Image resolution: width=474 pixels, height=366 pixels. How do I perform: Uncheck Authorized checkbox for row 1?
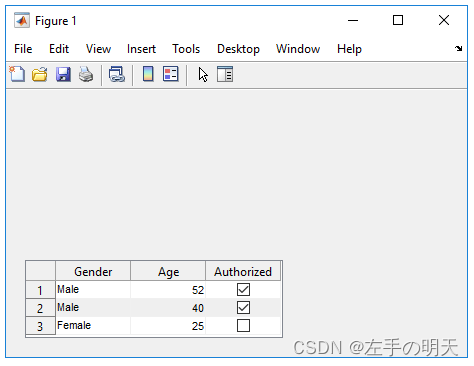click(243, 289)
